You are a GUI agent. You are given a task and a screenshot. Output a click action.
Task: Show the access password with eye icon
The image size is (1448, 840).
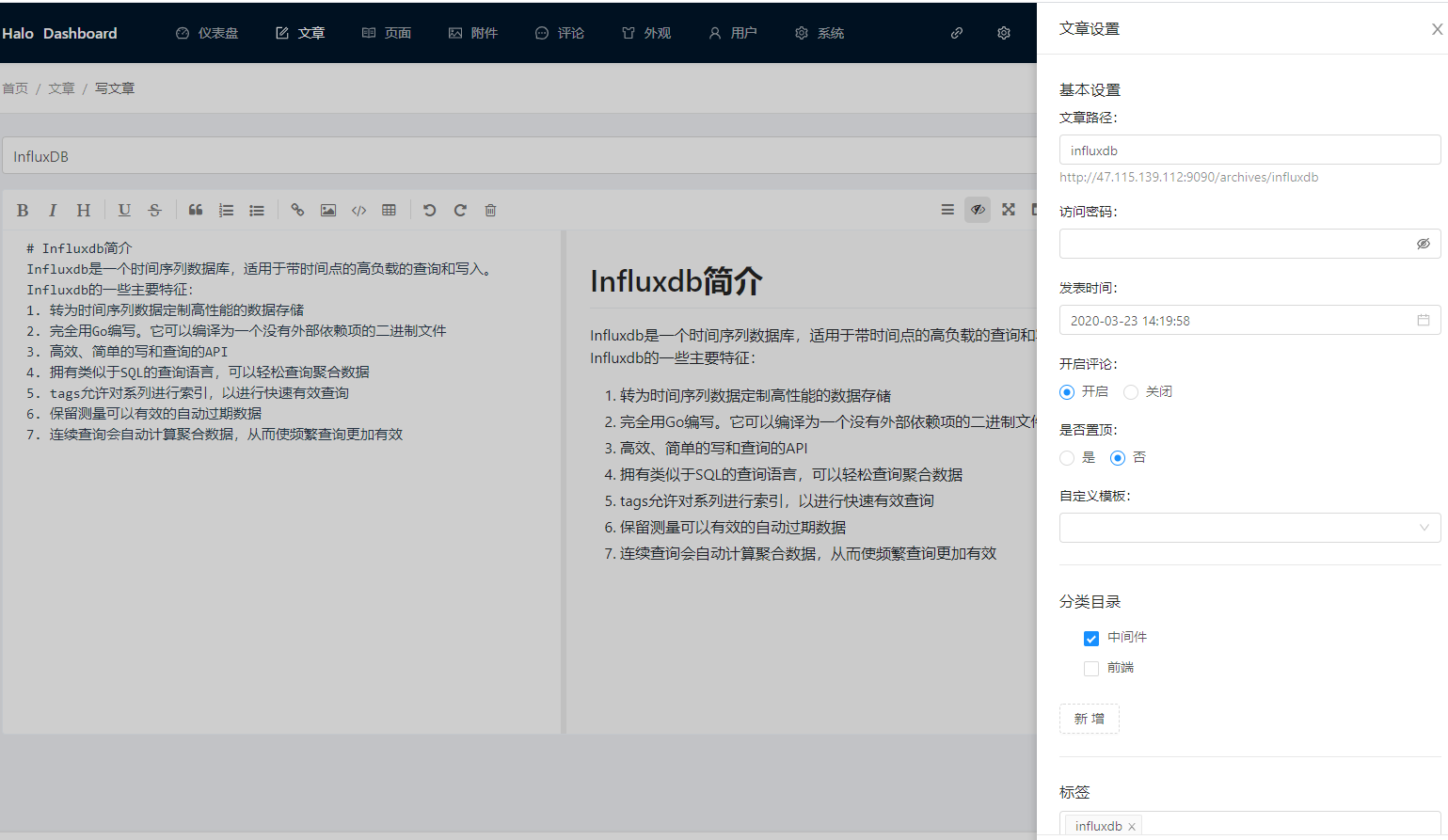[1424, 244]
